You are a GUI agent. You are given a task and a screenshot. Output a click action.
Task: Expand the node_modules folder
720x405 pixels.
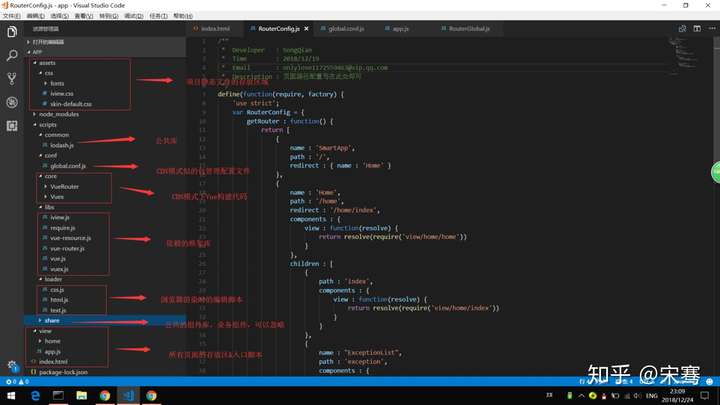click(105, 114)
